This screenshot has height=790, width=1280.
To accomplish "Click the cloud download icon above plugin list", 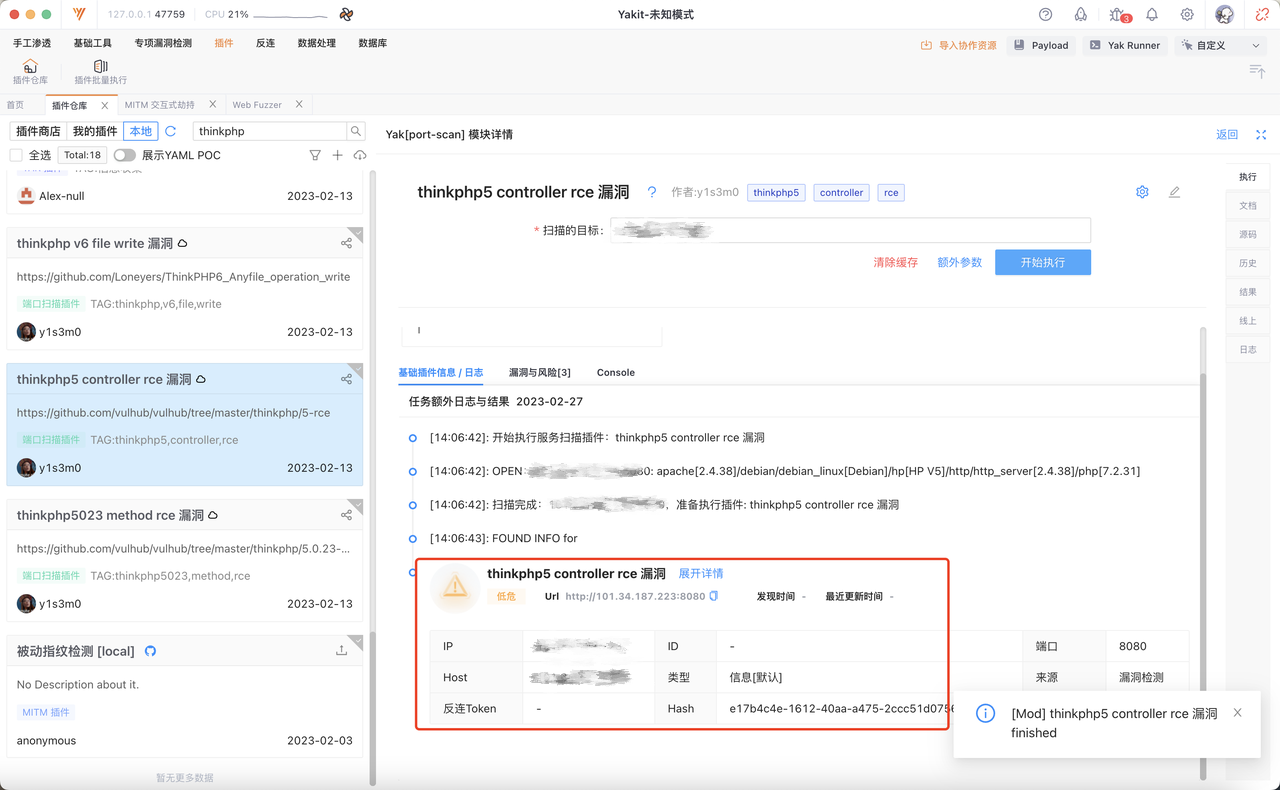I will 360,155.
